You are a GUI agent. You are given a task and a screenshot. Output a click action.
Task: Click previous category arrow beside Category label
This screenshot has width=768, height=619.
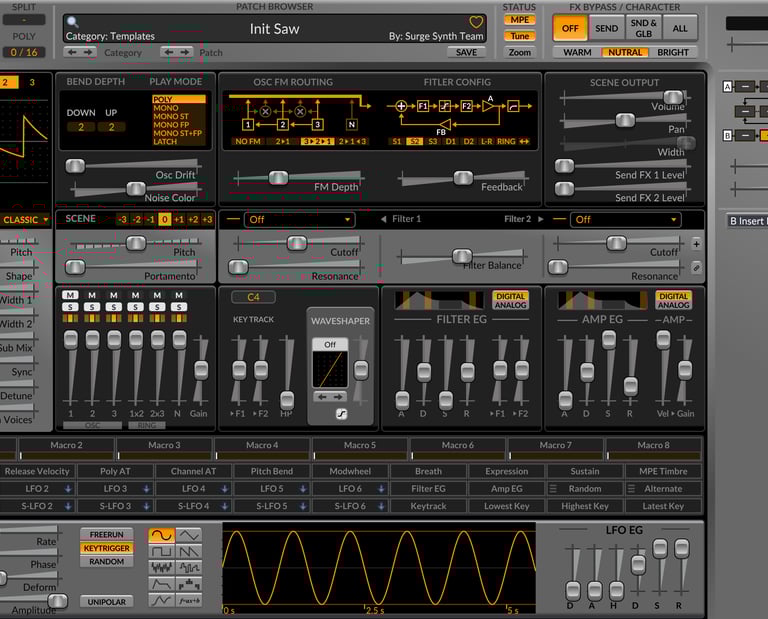[72, 52]
